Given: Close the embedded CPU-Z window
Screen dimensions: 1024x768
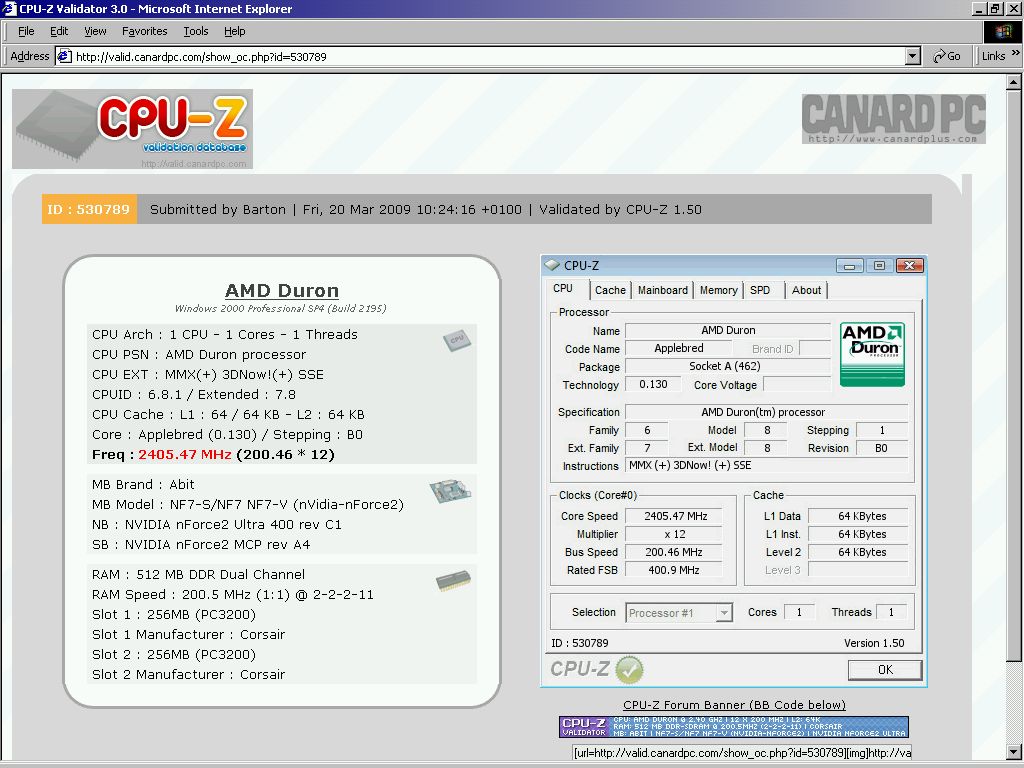Looking at the screenshot, I should click(909, 265).
